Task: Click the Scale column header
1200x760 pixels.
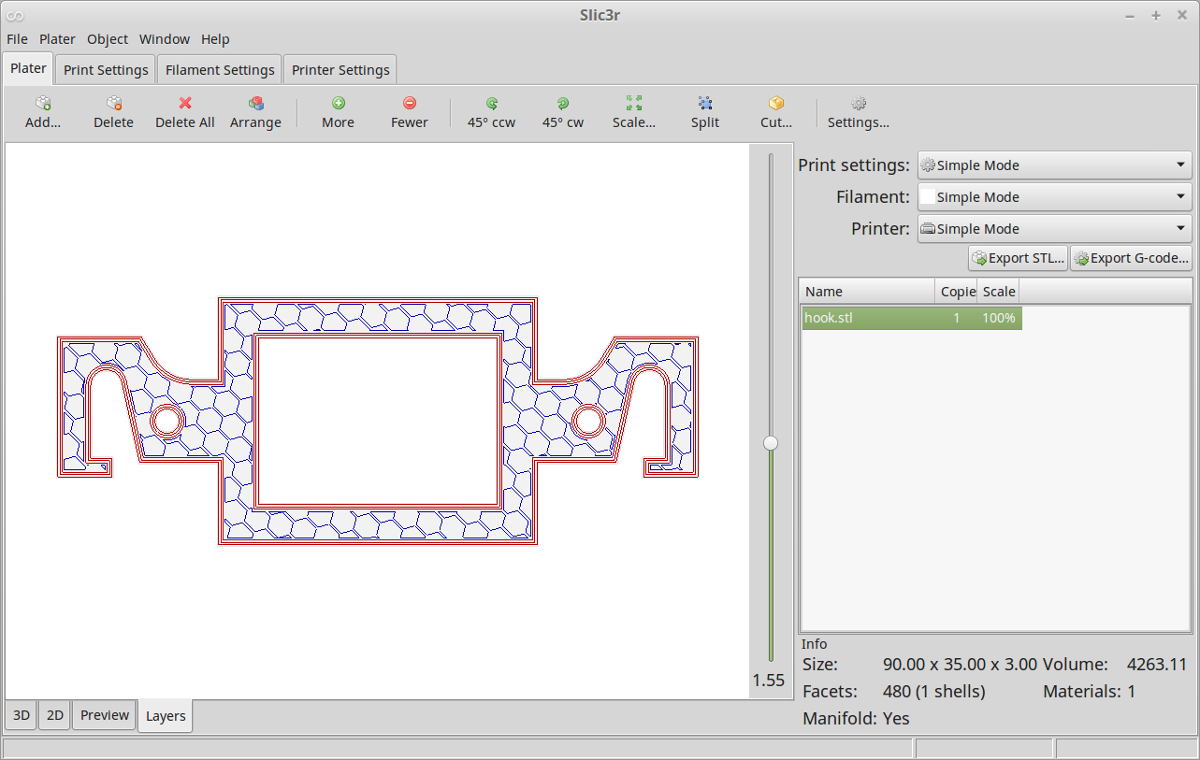Action: [998, 291]
